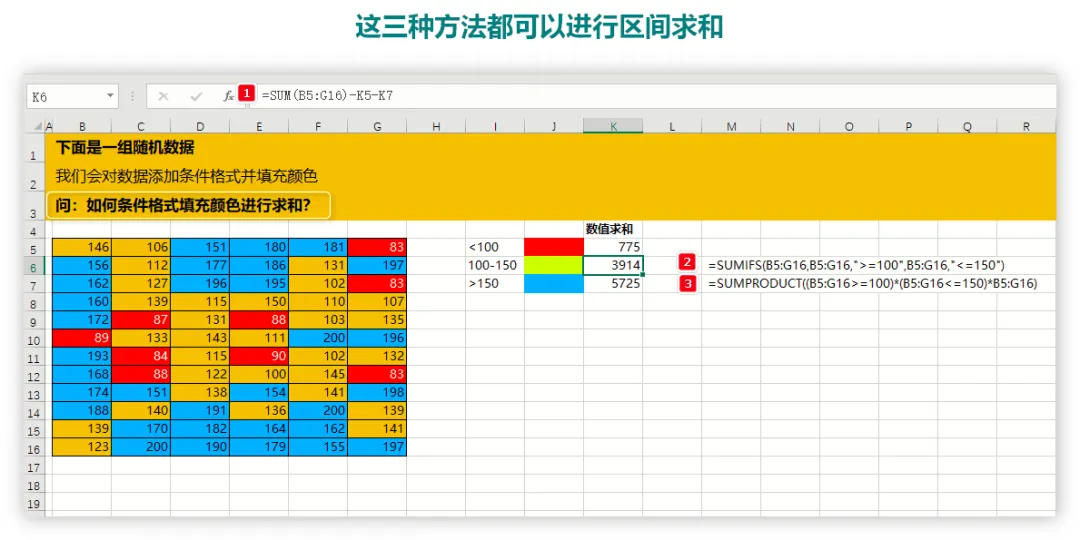The height and width of the screenshot is (540, 1080).
Task: Select data cell with value 188
Action: (82, 410)
